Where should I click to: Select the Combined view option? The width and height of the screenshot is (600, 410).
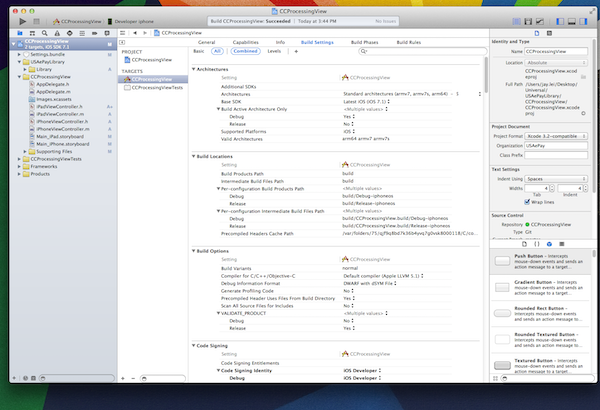pyautogui.click(x=245, y=50)
